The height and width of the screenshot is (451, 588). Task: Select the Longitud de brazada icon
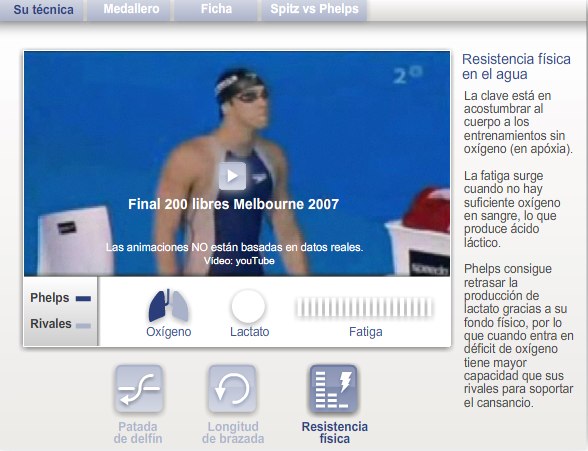[232, 389]
